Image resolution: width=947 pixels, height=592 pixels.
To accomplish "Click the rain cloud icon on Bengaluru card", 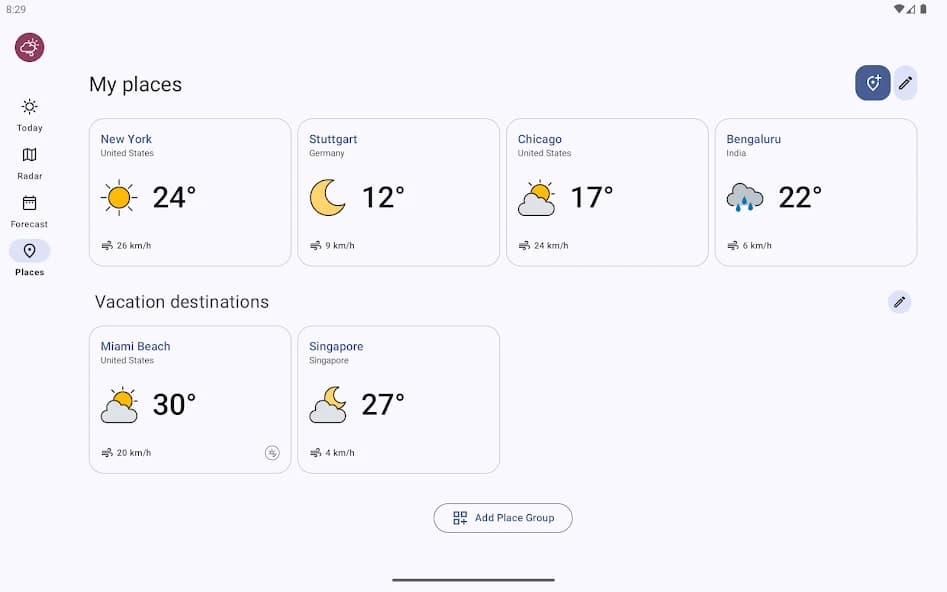I will tap(744, 197).
